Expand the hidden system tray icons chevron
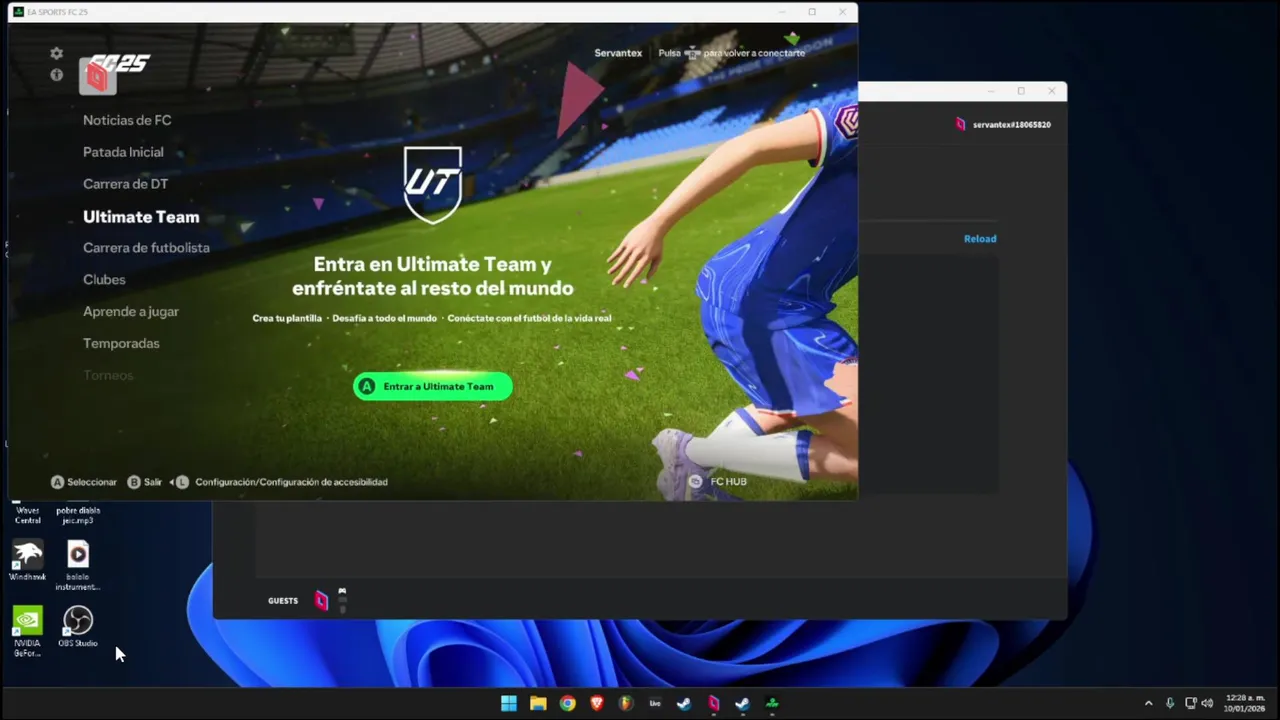The width and height of the screenshot is (1280, 720). 1148,703
